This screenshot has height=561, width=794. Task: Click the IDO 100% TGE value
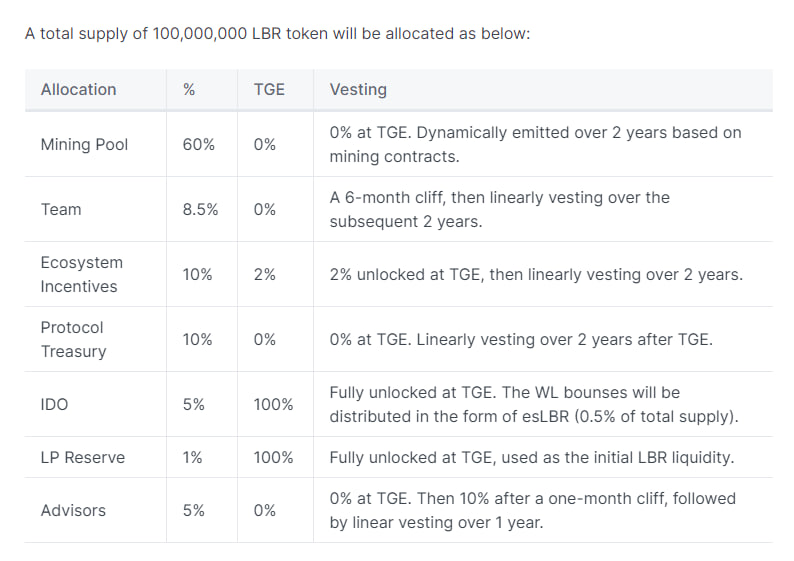pos(273,405)
